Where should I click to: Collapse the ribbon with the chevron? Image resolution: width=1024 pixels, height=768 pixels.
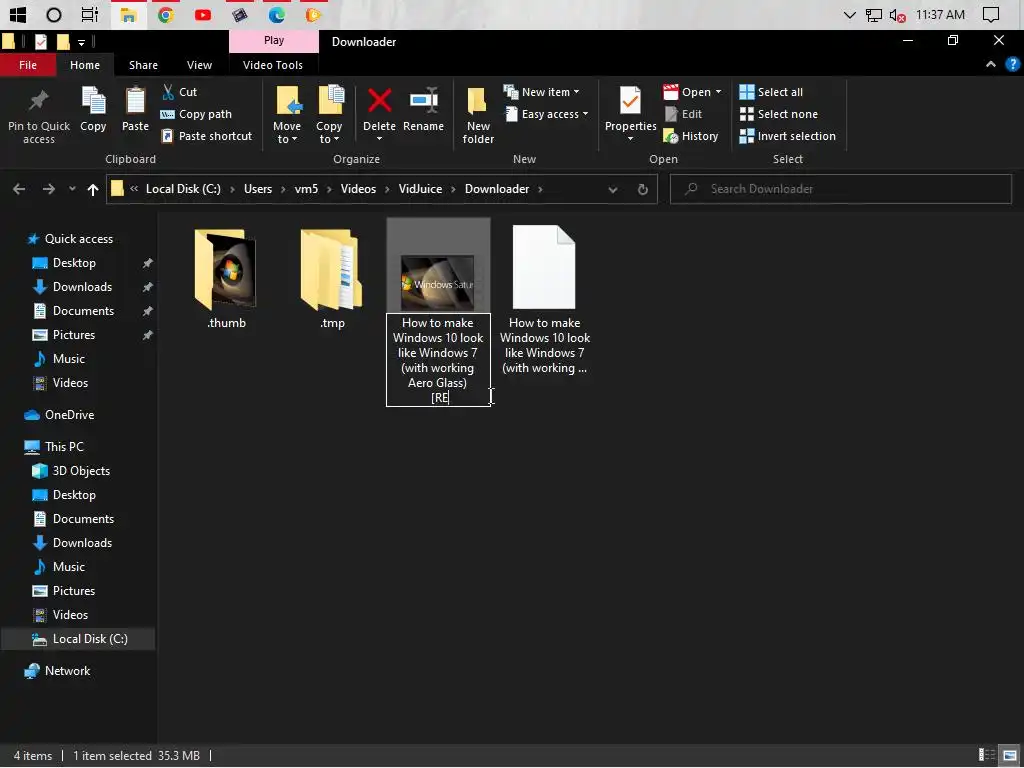click(x=991, y=64)
